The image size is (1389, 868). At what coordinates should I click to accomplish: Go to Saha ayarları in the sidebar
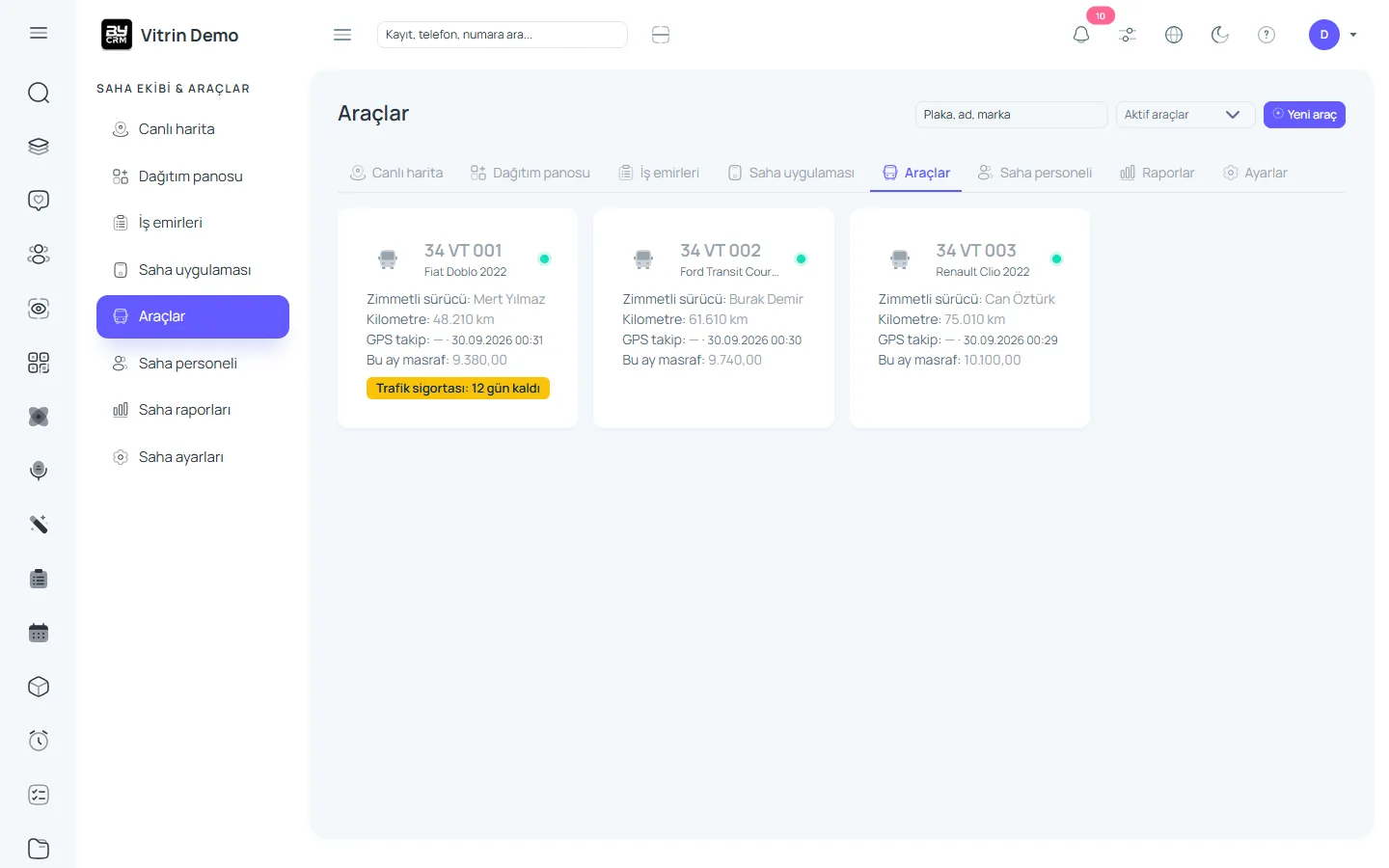click(x=193, y=457)
